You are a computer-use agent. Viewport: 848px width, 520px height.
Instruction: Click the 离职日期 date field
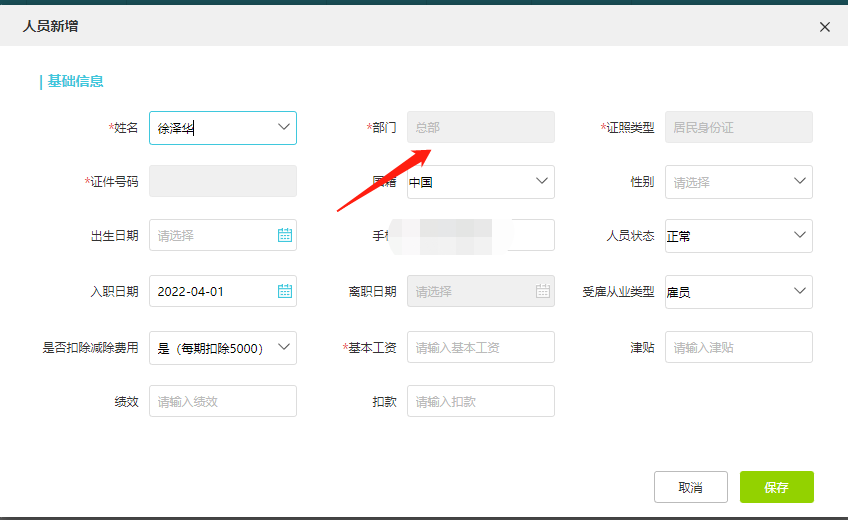coord(481,291)
